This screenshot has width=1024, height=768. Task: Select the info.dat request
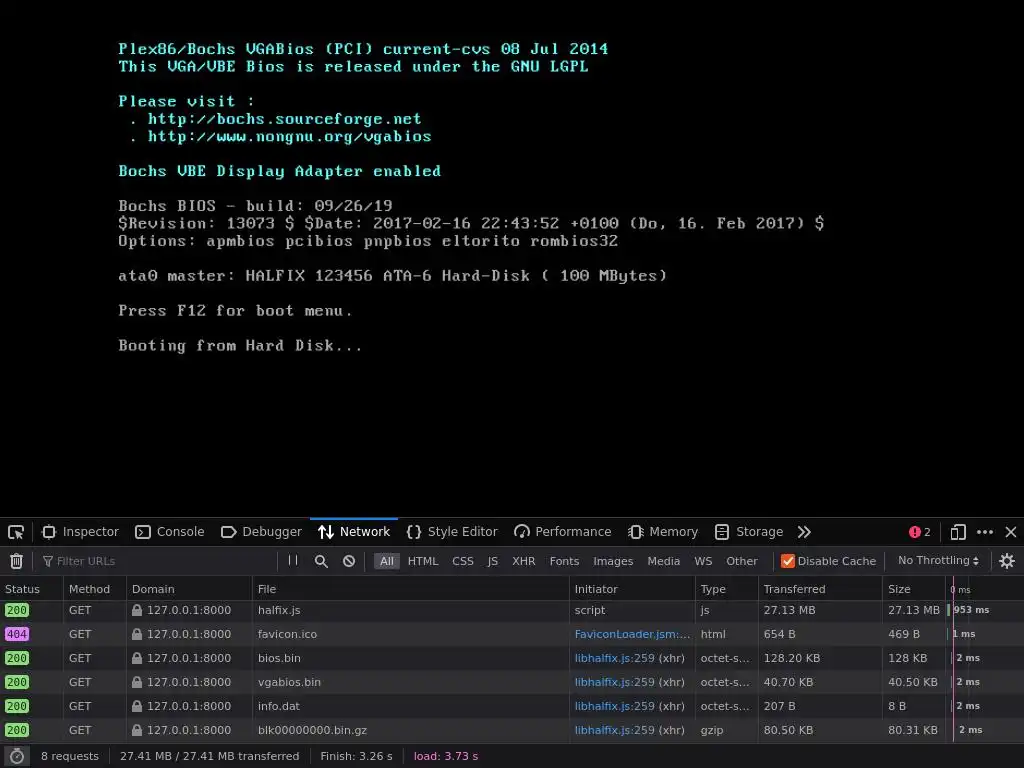pyautogui.click(x=512, y=706)
